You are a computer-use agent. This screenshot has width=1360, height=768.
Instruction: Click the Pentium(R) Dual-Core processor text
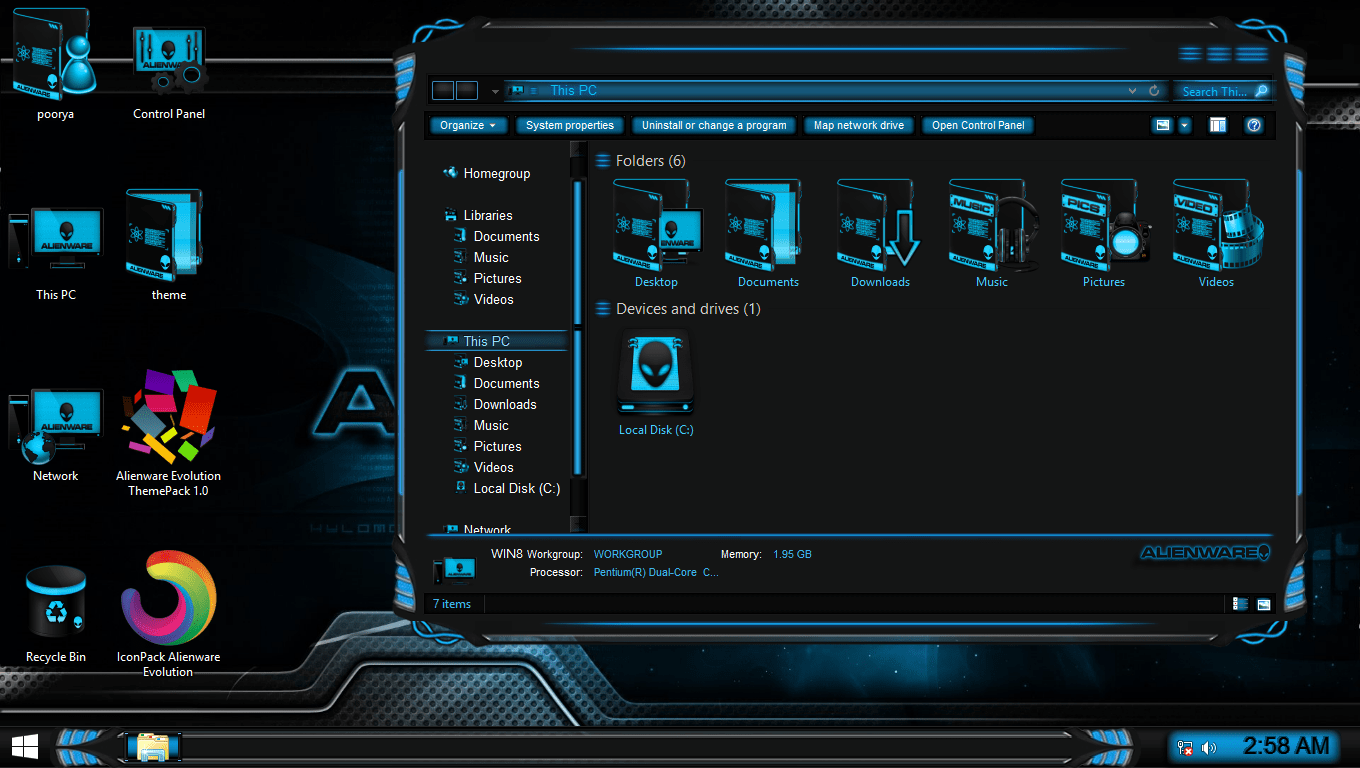pyautogui.click(x=656, y=573)
